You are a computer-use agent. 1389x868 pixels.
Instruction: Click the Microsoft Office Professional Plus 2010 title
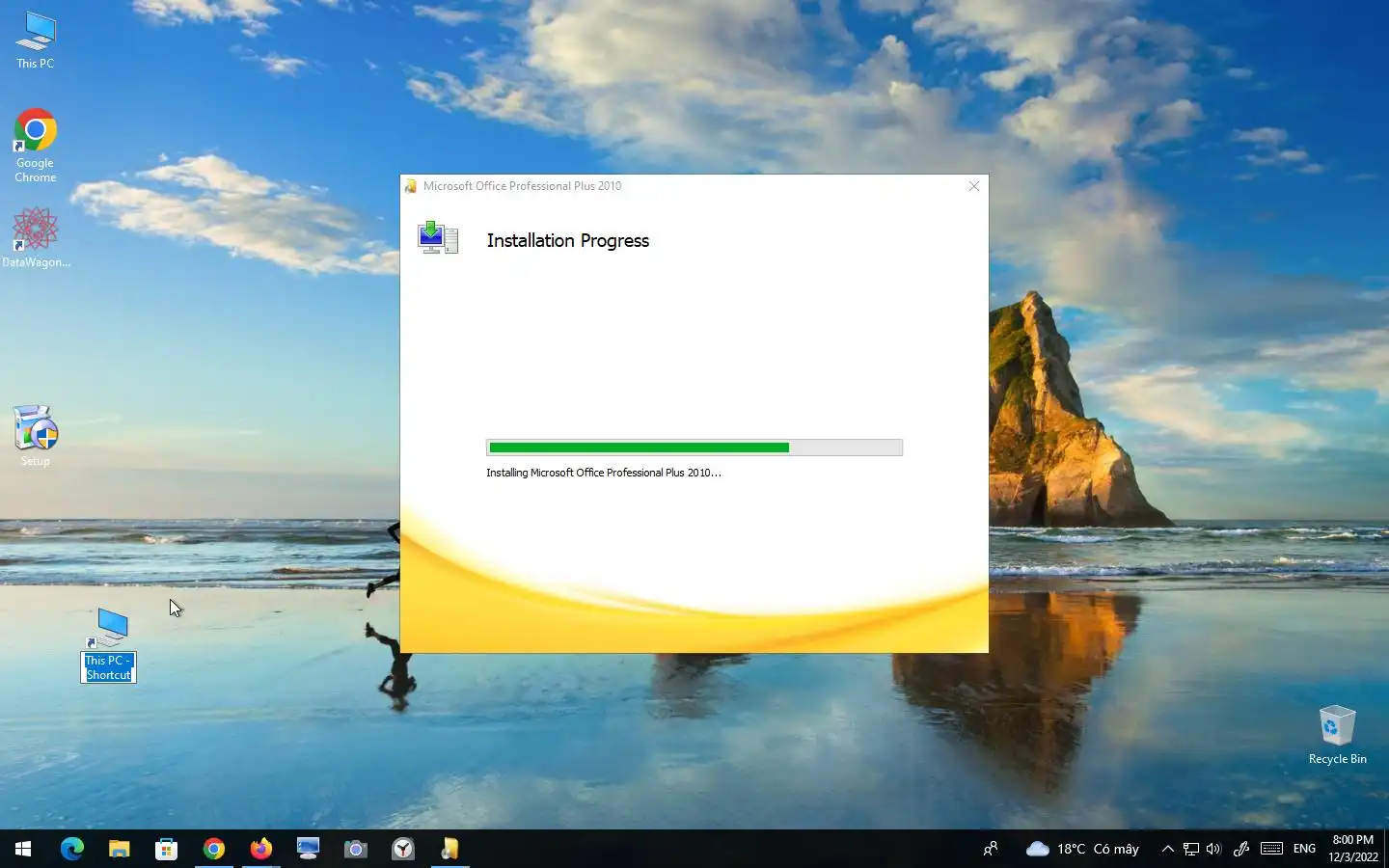[522, 186]
